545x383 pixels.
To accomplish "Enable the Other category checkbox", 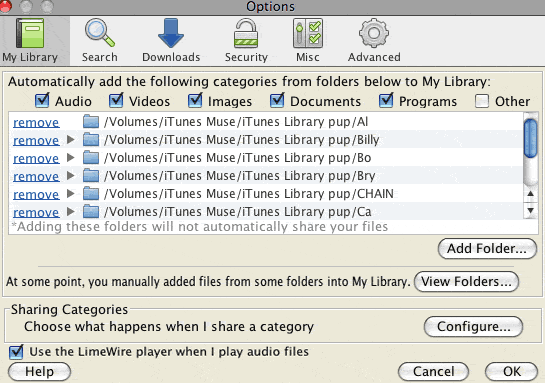I will click(x=482, y=101).
